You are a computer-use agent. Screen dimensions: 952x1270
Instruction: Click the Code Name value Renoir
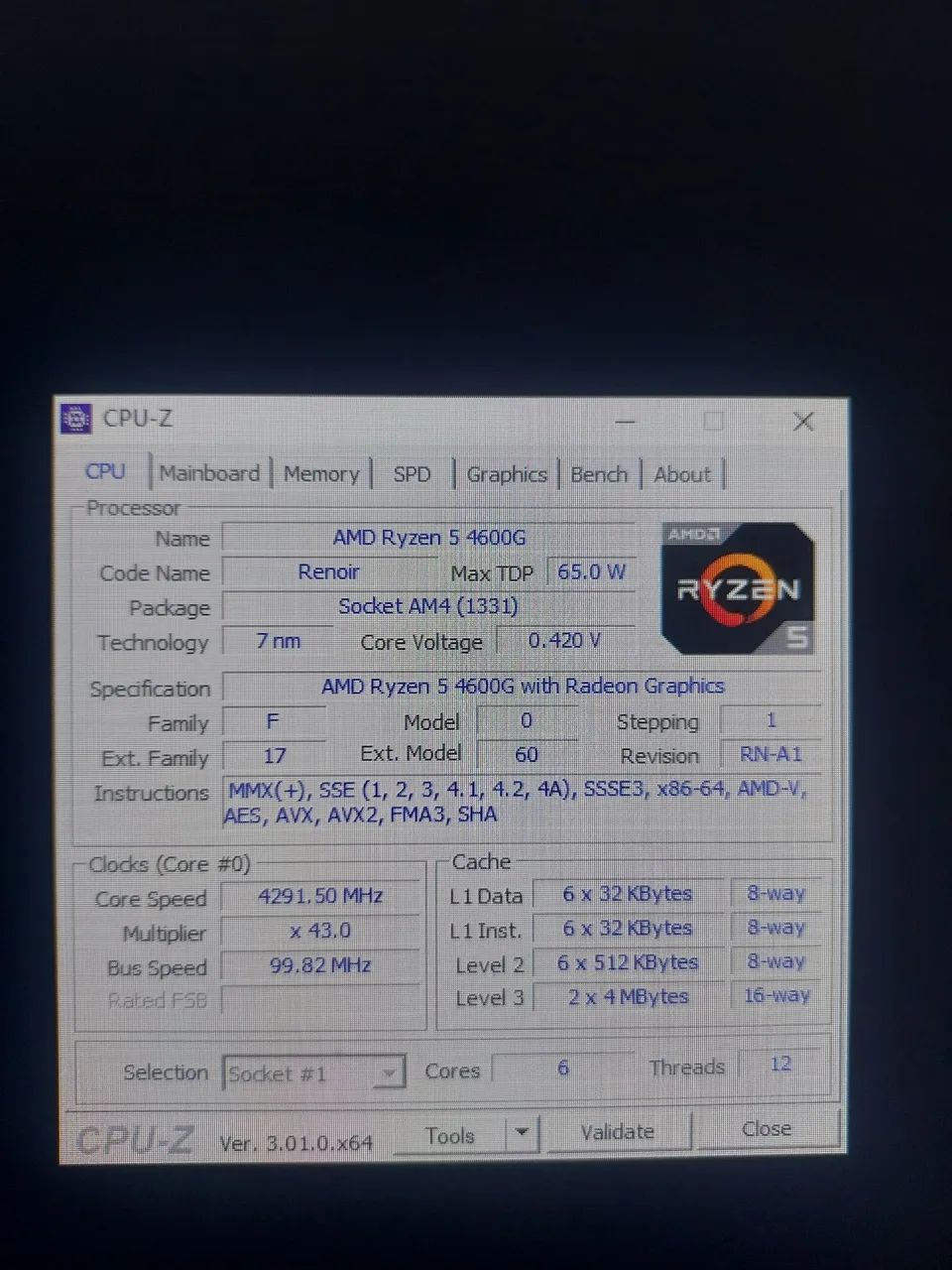[328, 572]
